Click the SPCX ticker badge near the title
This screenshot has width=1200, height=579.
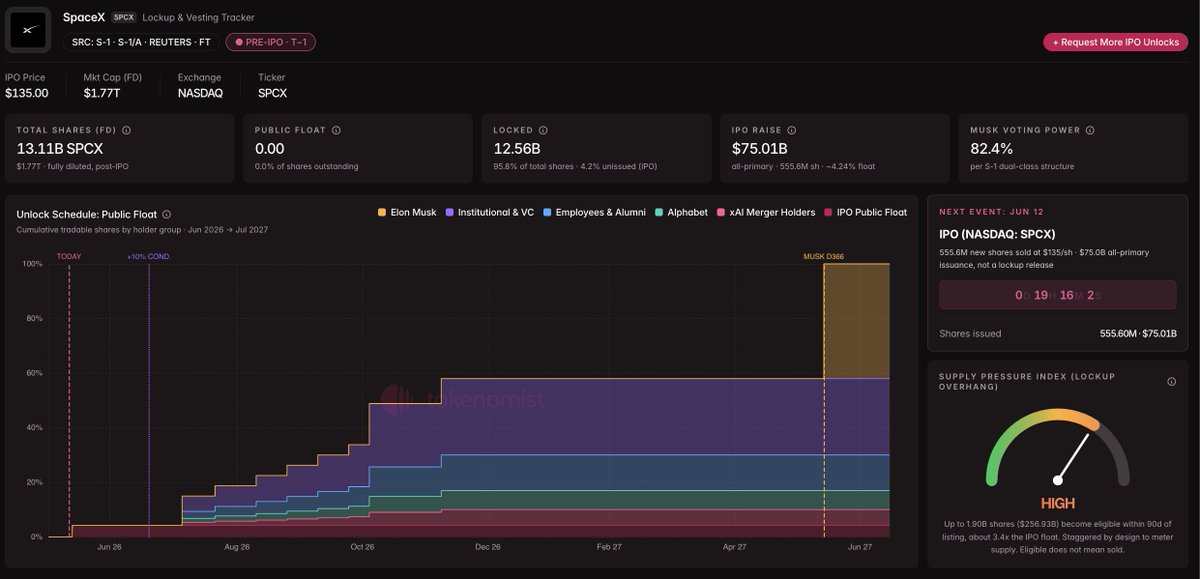[x=123, y=17]
